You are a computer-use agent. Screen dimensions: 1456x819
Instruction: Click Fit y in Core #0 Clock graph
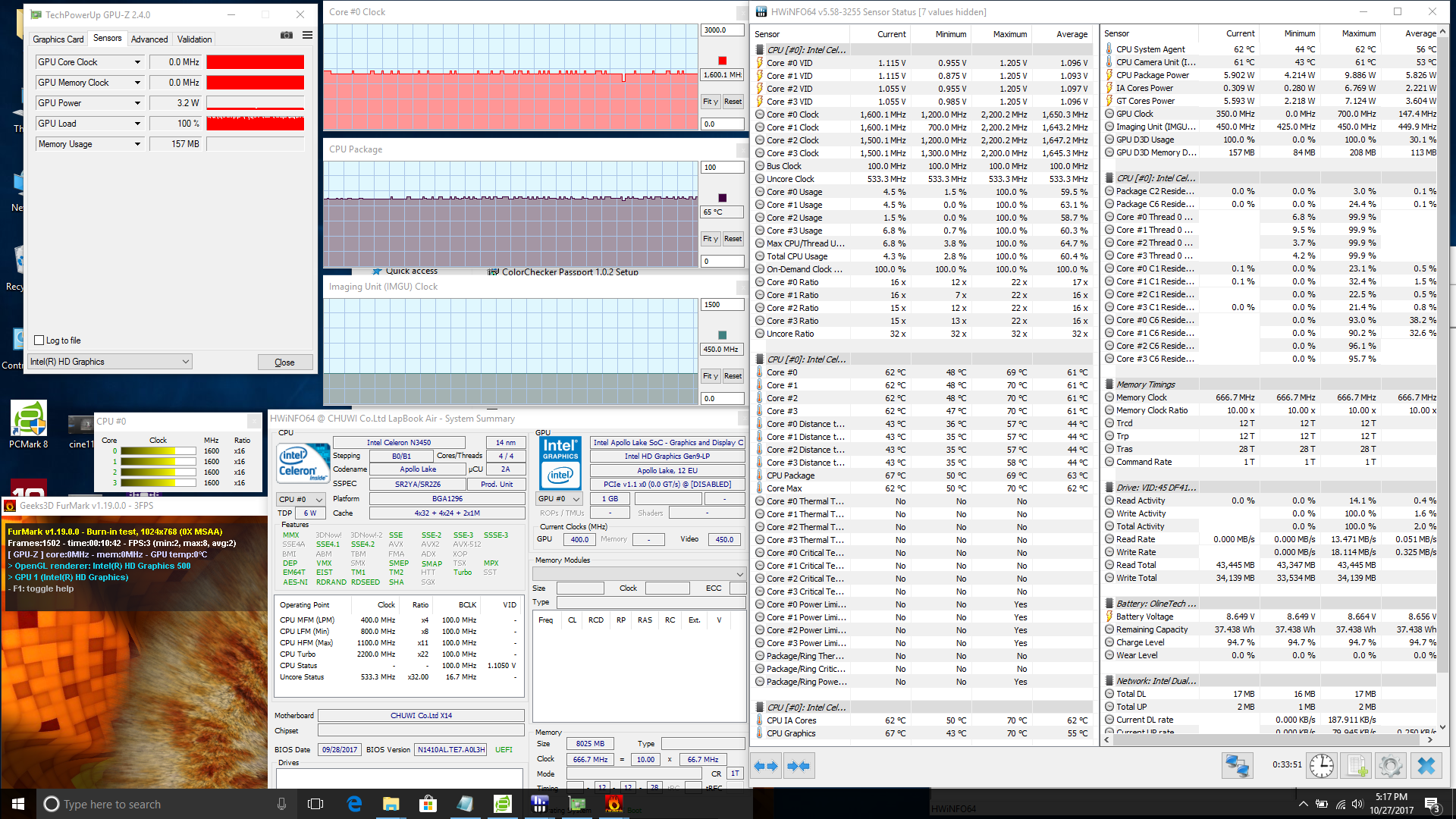710,101
